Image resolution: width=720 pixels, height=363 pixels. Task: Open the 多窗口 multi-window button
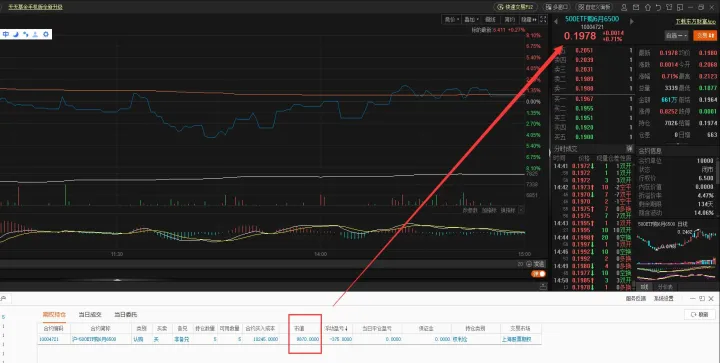coord(556,7)
